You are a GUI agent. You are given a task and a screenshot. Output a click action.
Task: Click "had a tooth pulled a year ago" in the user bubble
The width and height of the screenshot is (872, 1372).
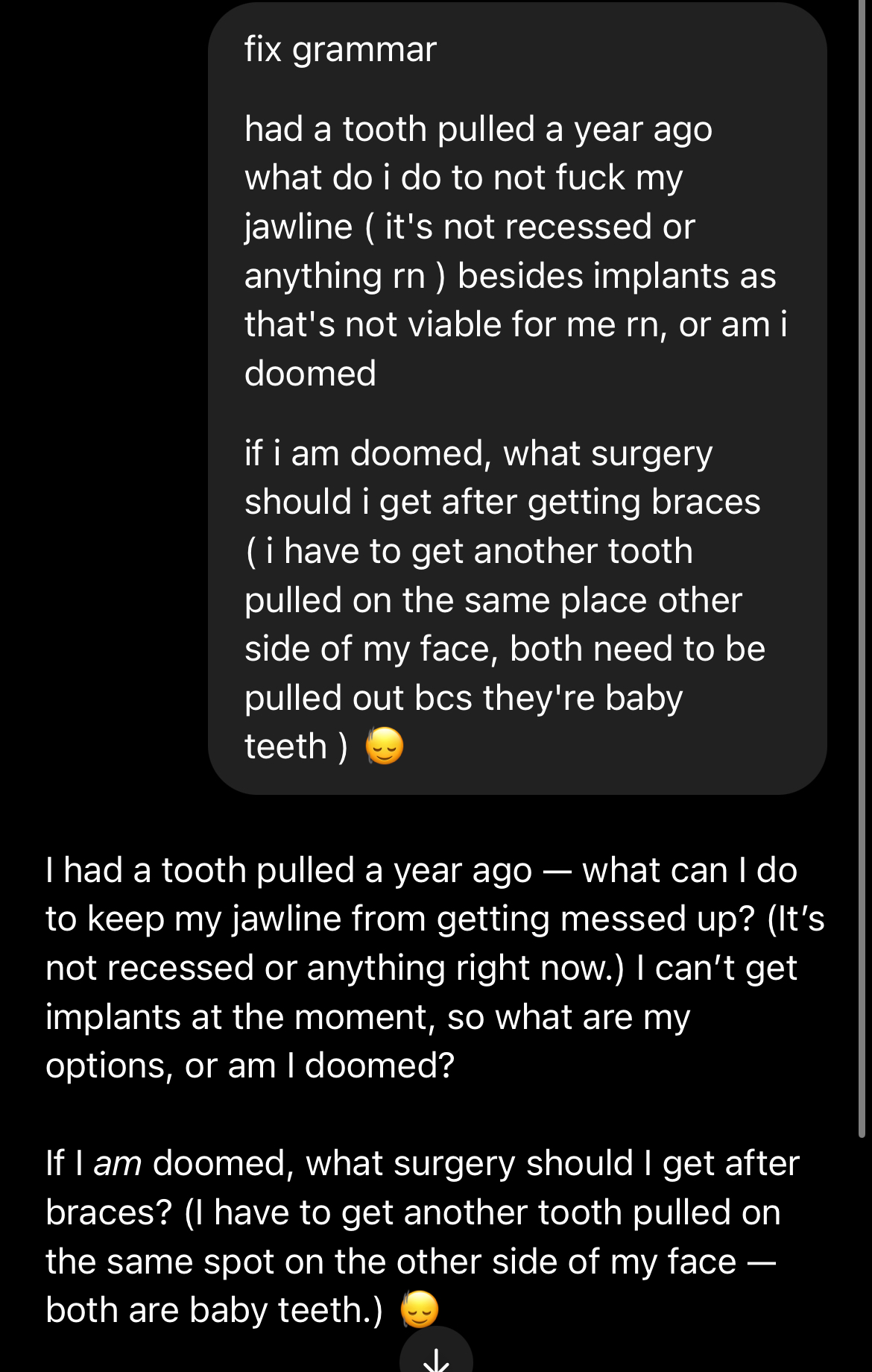click(478, 129)
